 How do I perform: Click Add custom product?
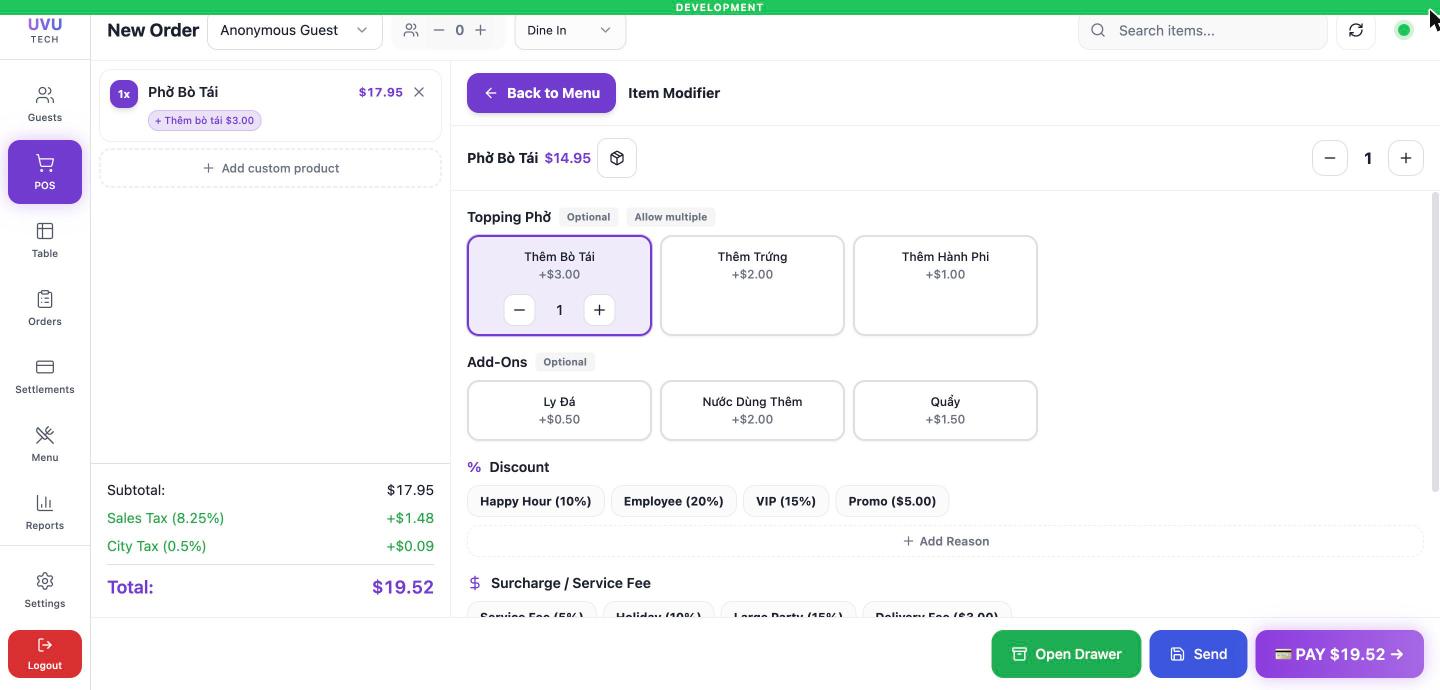(270, 168)
